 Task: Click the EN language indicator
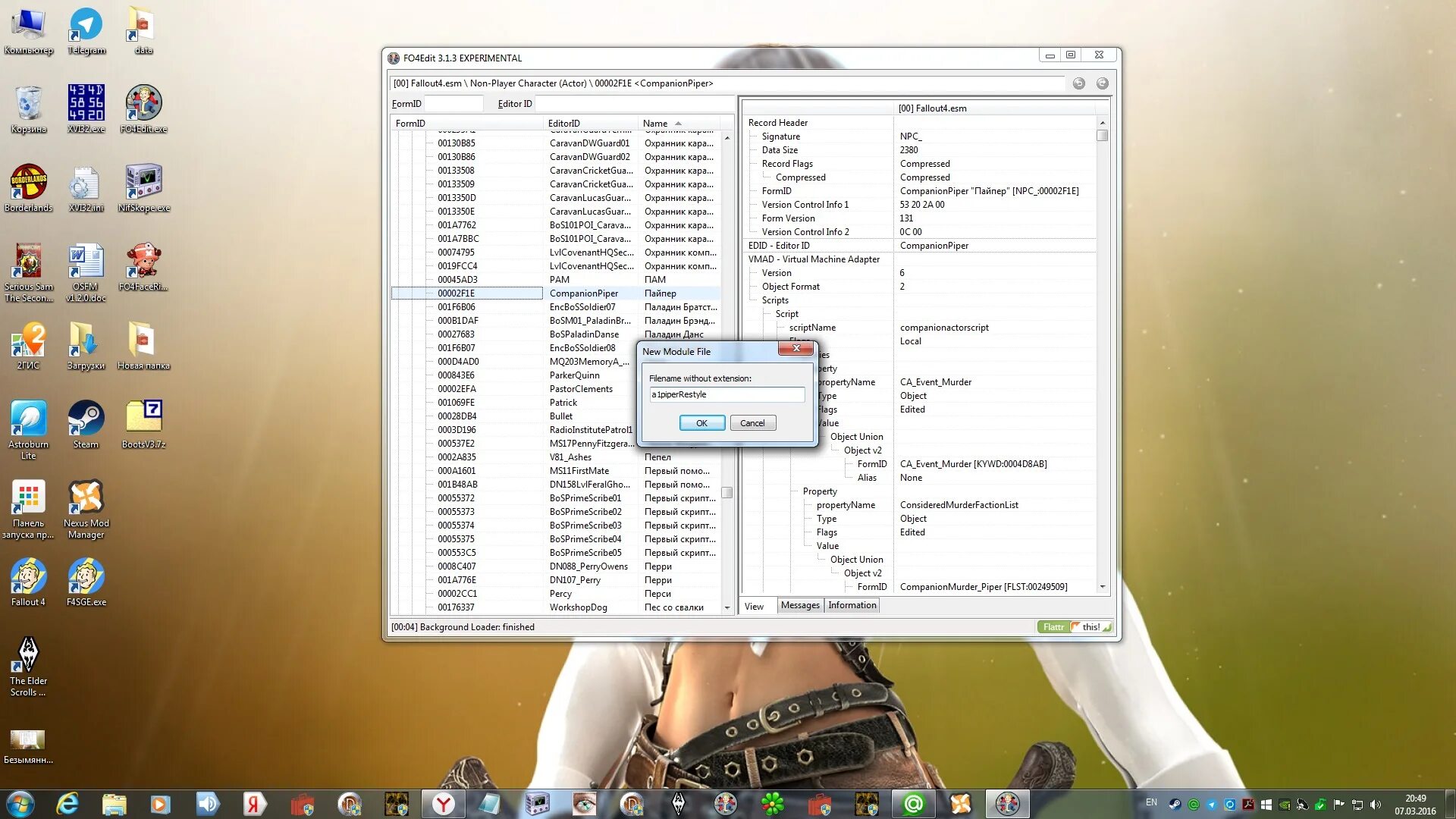click(x=1151, y=802)
